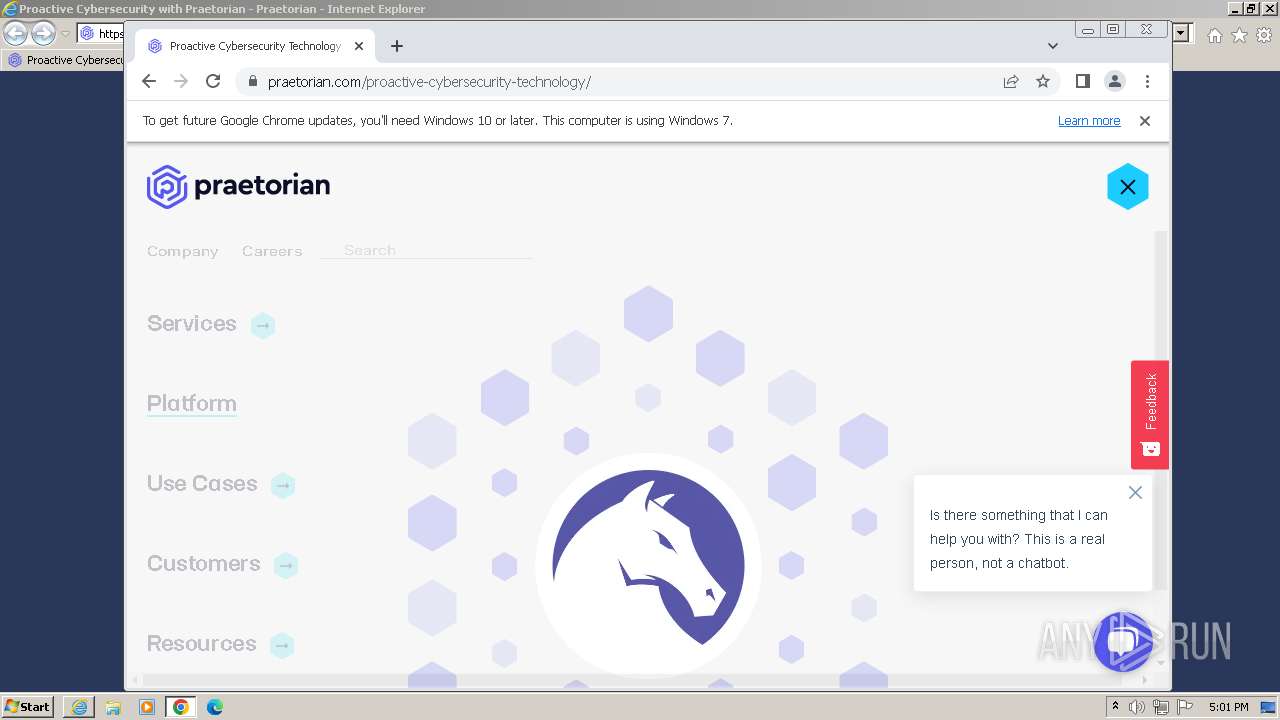1280x720 pixels.
Task: Click Internet Explorer back button
Action: (x=15, y=34)
